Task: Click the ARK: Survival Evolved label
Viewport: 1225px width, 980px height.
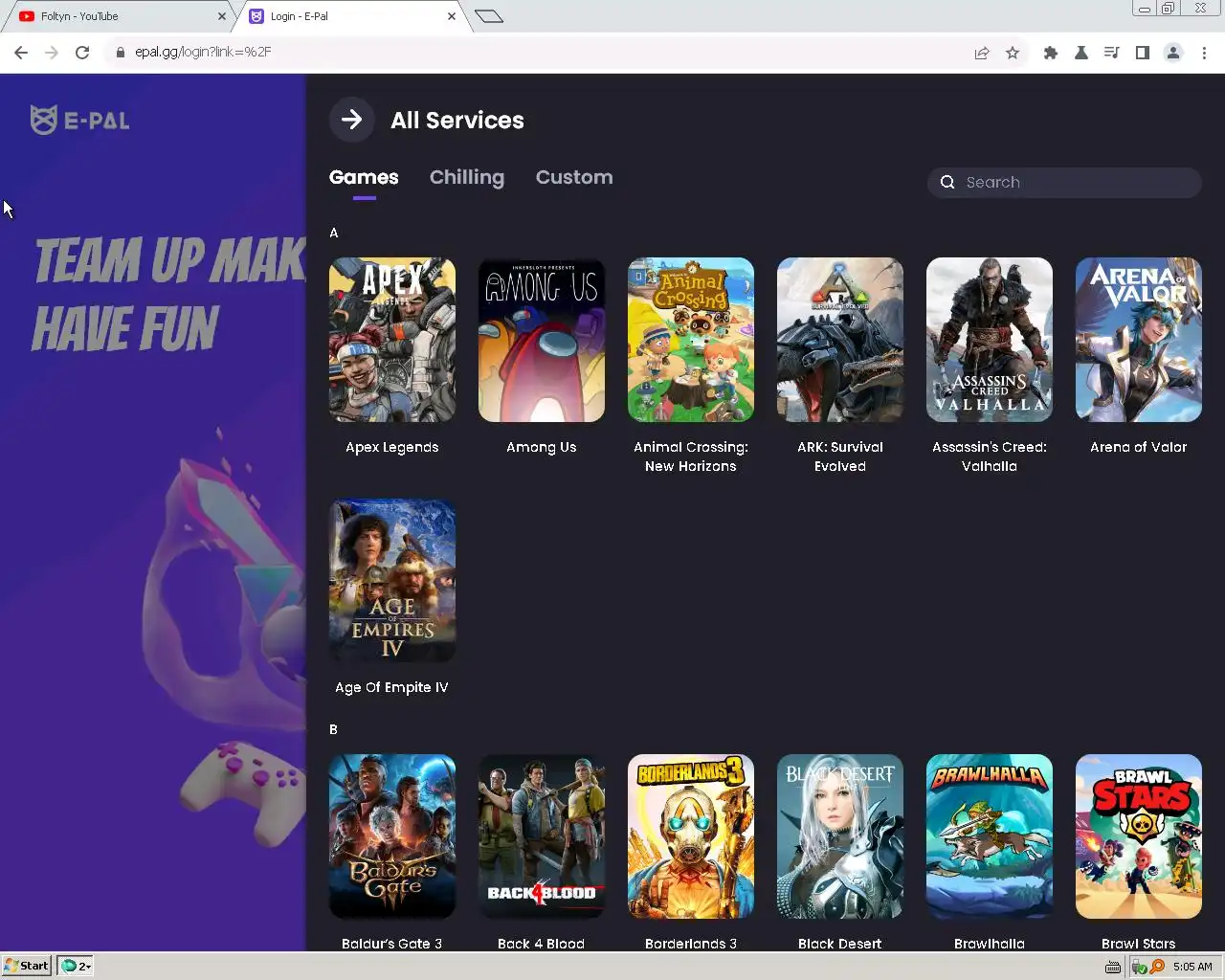Action: coord(840,457)
